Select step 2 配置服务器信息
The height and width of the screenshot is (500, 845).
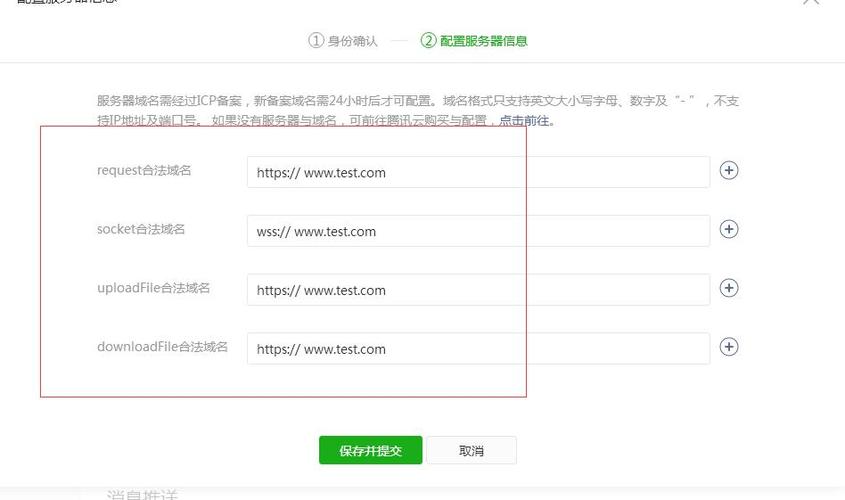(474, 41)
